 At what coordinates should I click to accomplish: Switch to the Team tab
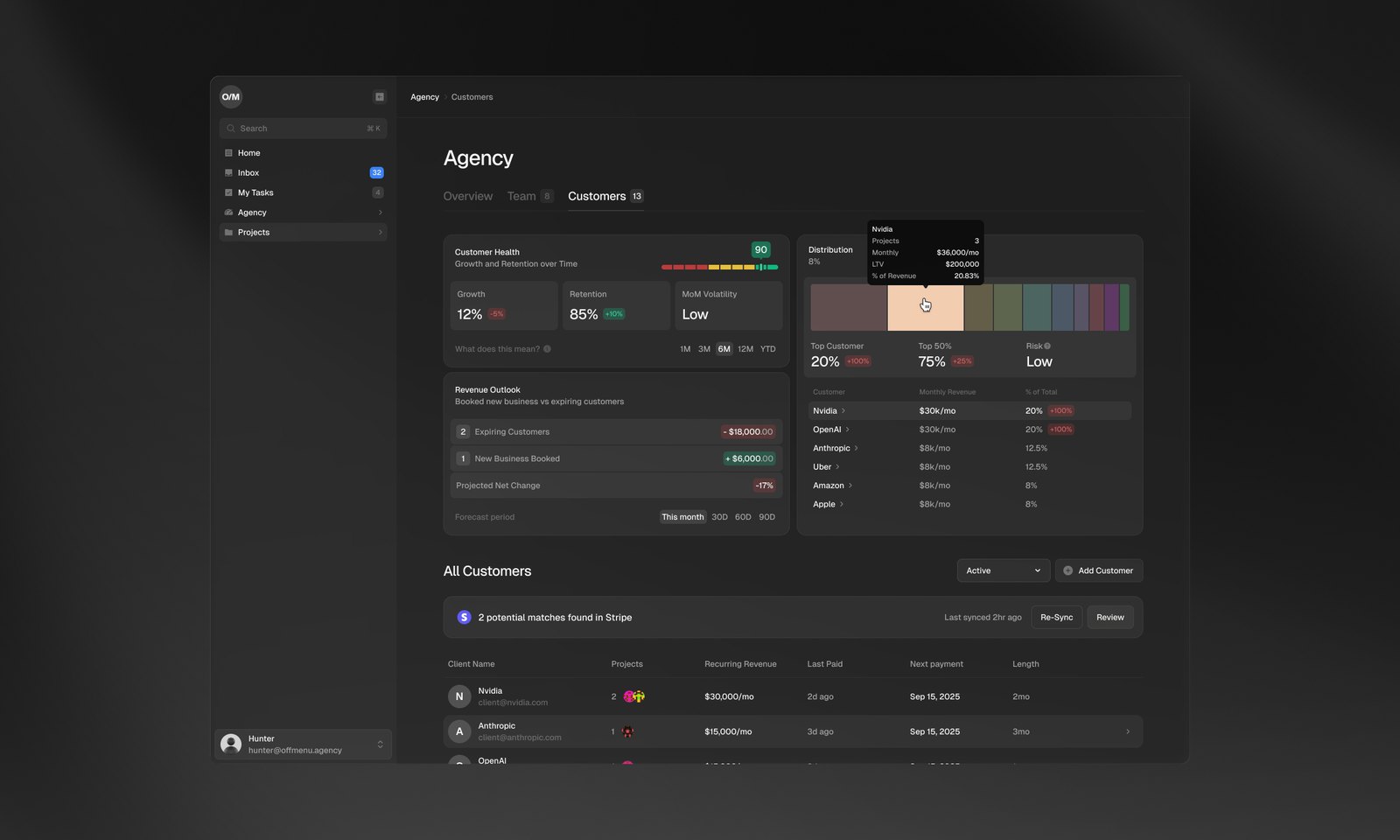[x=530, y=197]
